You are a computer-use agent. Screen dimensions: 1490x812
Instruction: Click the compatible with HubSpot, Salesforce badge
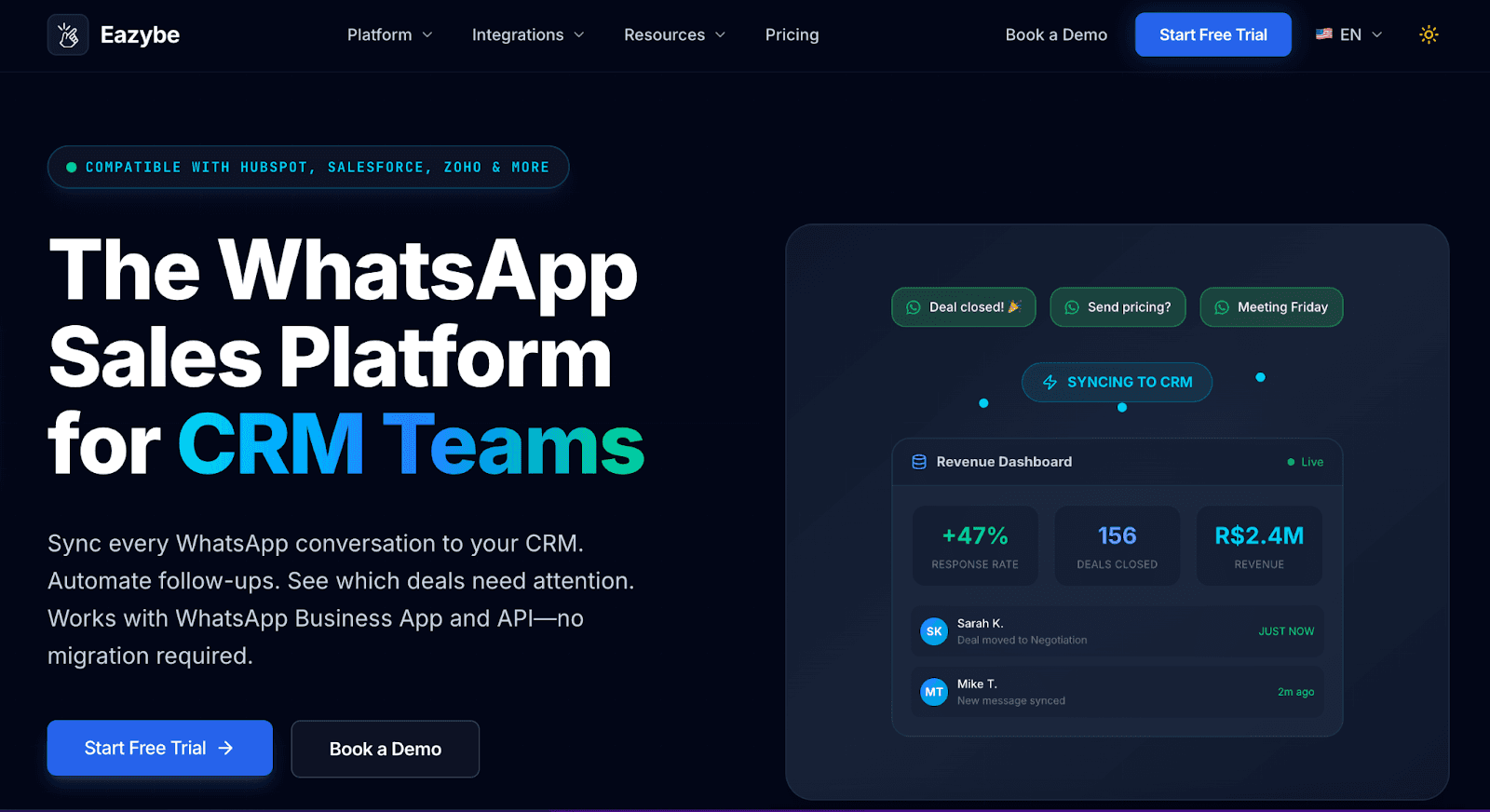click(308, 168)
